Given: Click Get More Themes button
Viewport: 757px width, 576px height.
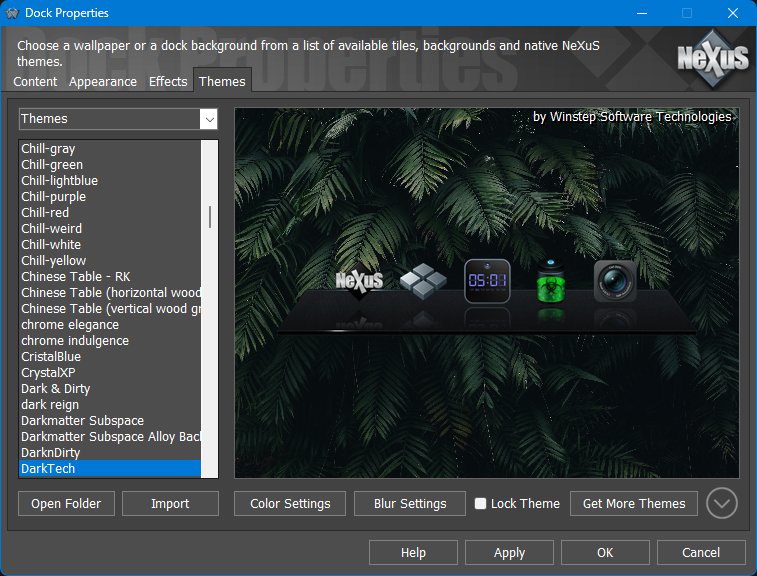Looking at the screenshot, I should click(634, 504).
